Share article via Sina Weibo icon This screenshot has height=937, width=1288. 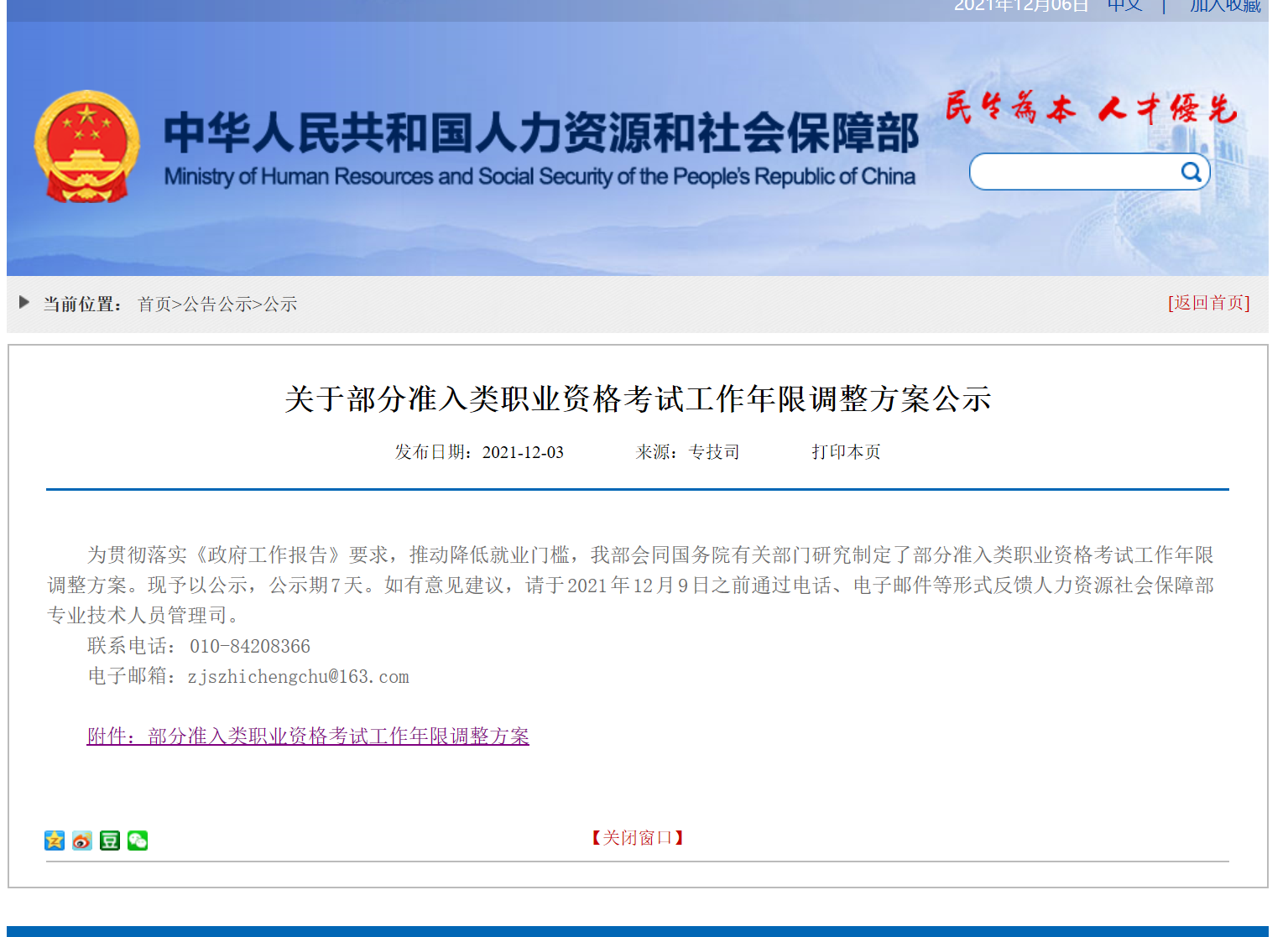[x=82, y=840]
